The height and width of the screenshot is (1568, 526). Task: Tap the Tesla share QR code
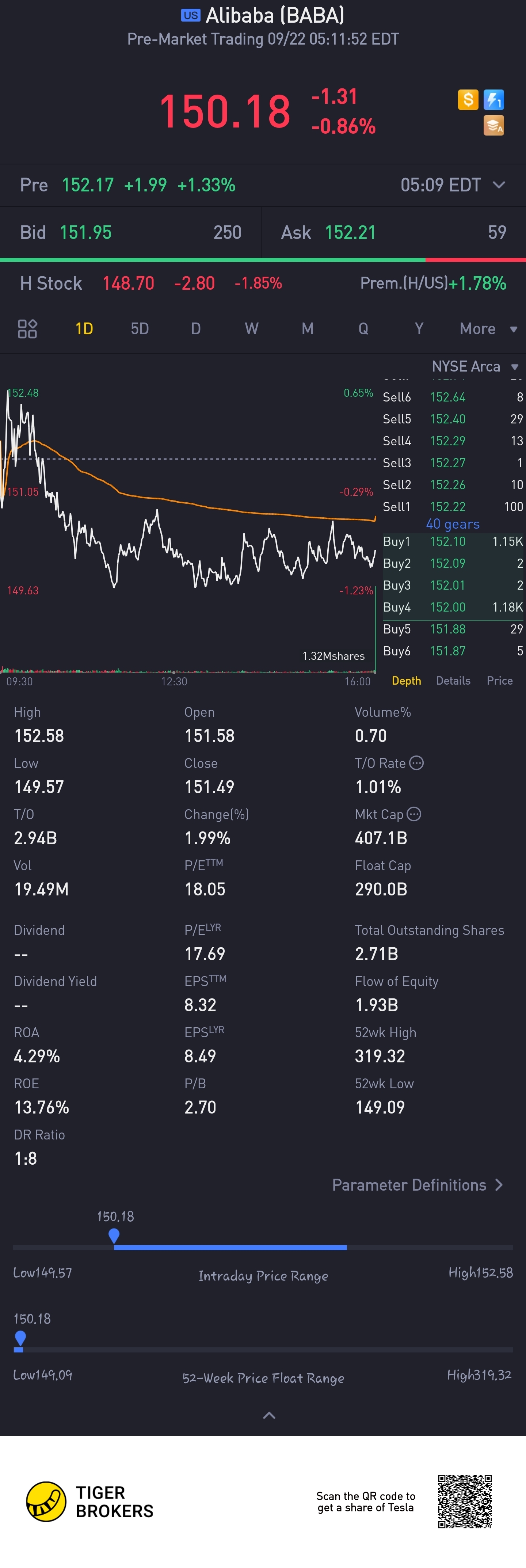pos(465,1501)
